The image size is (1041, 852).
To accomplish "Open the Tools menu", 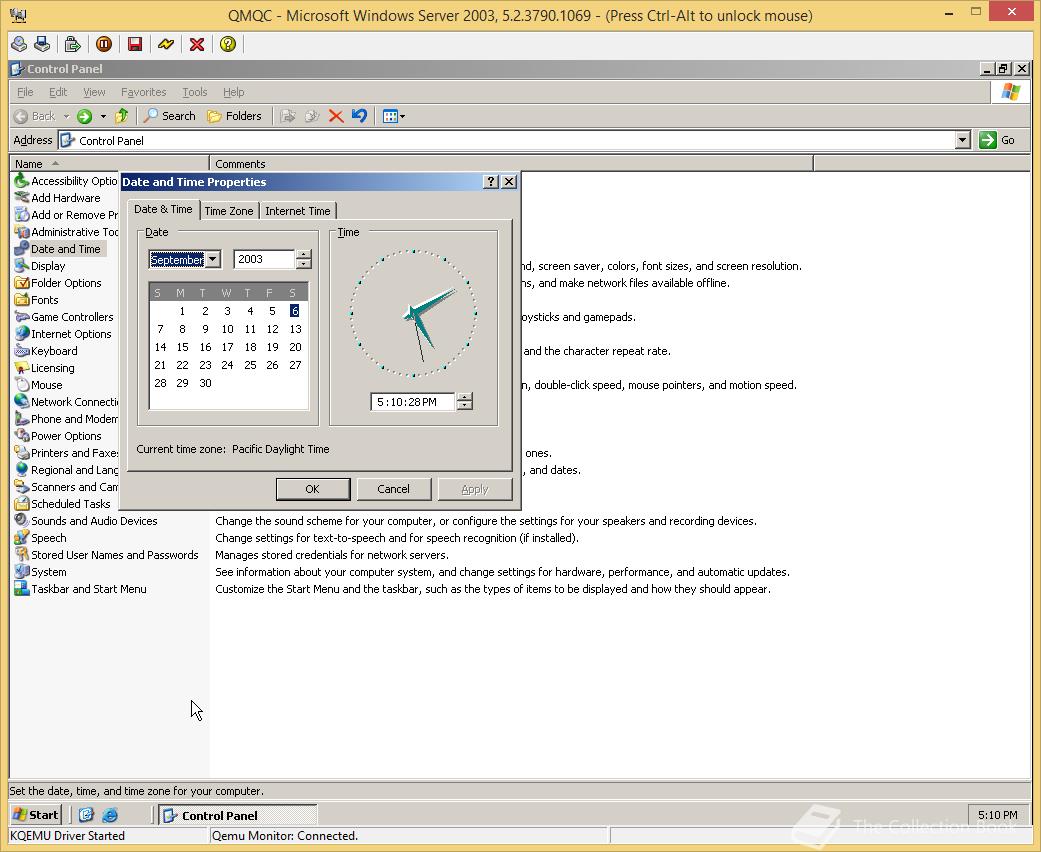I will point(195,92).
